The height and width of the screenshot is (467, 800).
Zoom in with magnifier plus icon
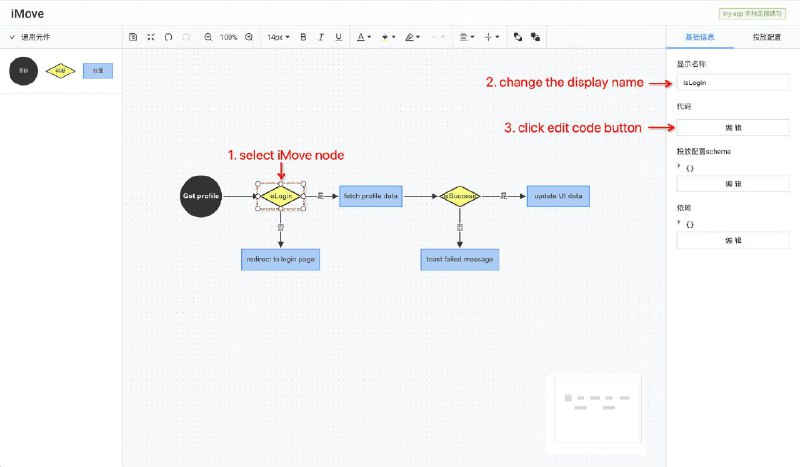coord(249,37)
